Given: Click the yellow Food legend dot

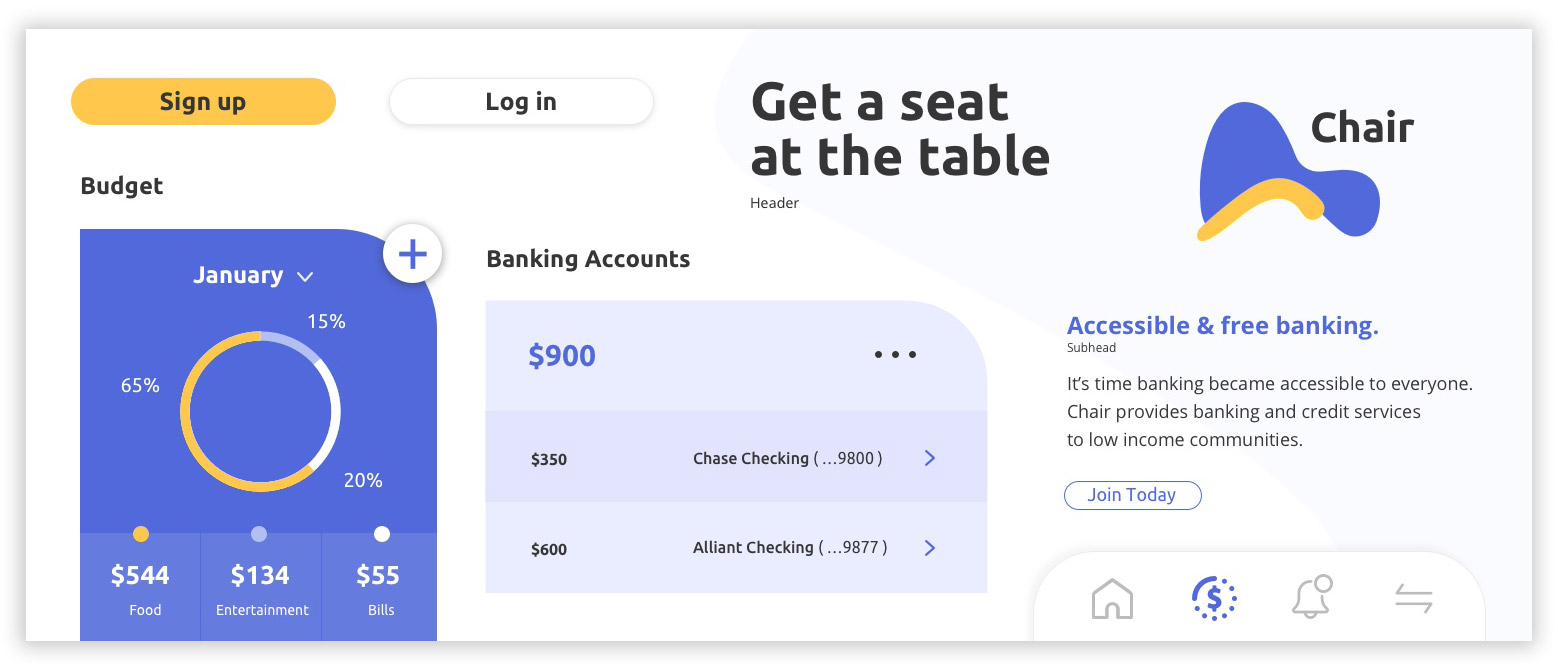Looking at the screenshot, I should click(x=141, y=534).
